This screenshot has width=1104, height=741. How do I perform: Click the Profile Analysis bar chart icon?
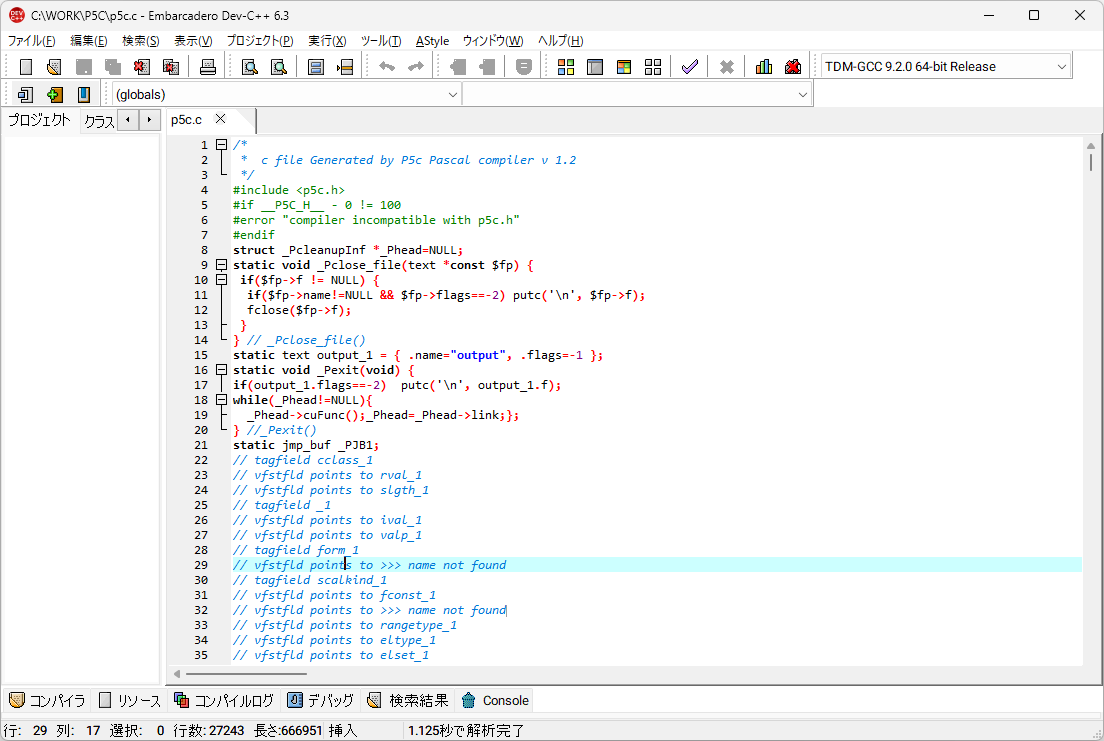click(764, 67)
